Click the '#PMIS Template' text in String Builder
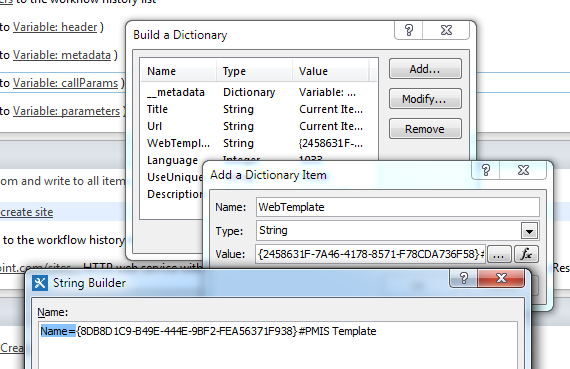 [x=337, y=331]
